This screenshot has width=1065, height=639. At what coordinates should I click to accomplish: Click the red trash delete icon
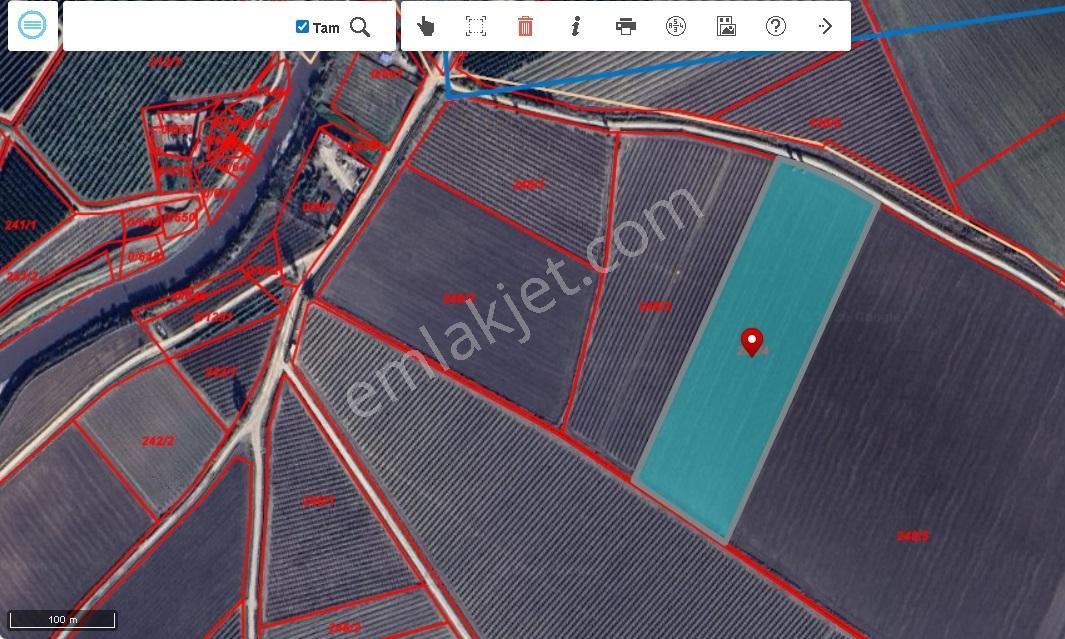pyautogui.click(x=525, y=26)
